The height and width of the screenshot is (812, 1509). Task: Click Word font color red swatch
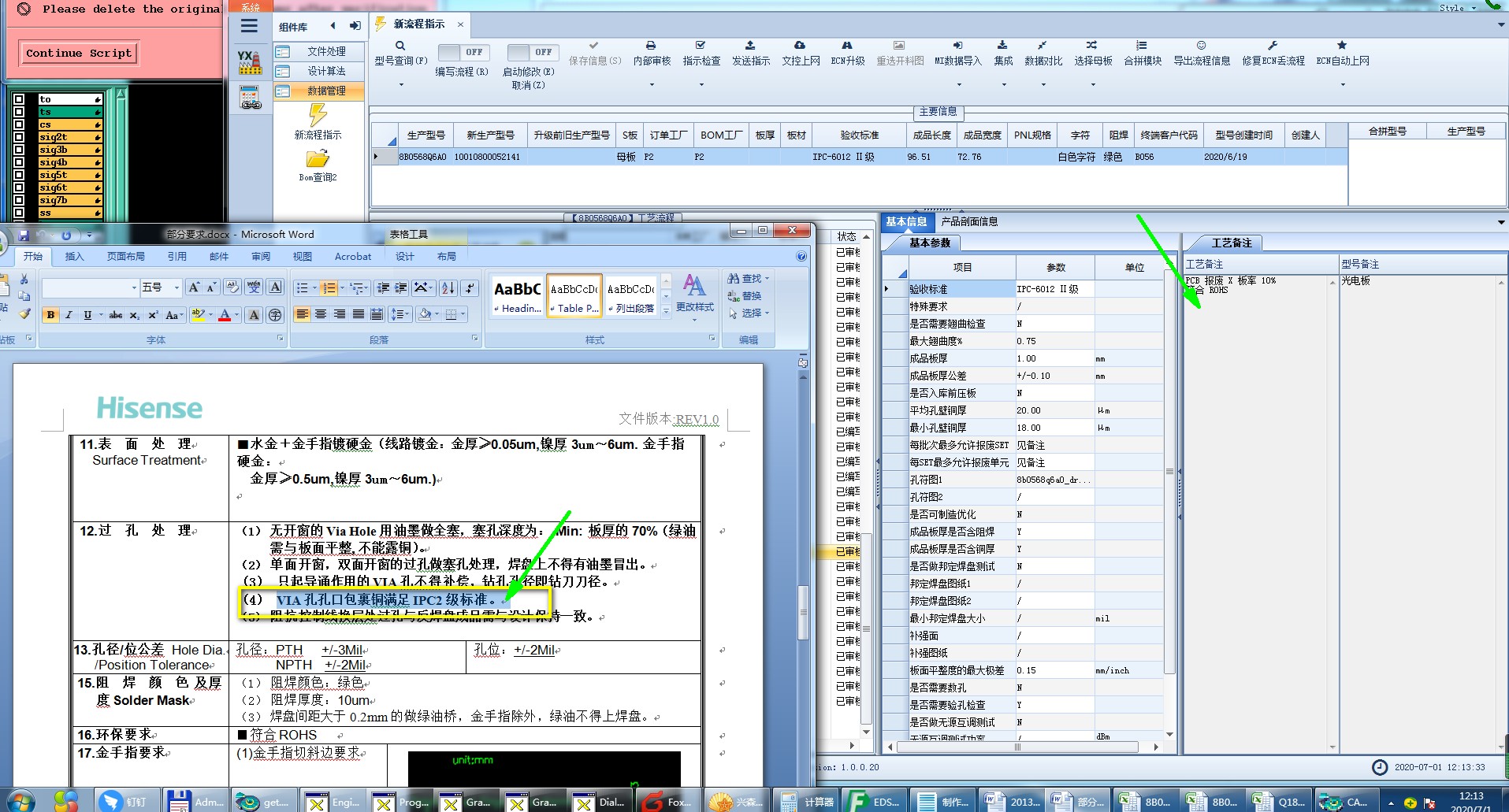(x=225, y=315)
